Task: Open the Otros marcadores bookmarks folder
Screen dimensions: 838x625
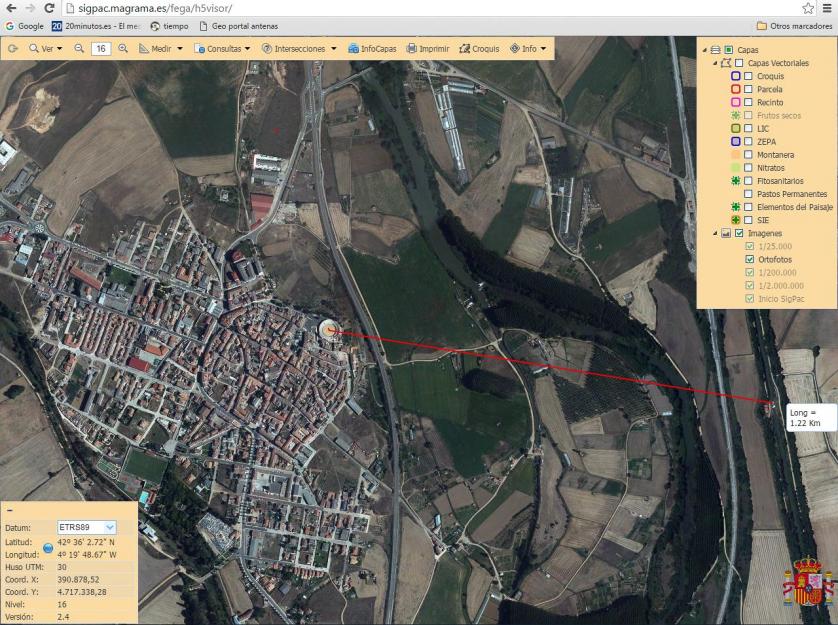Action: tap(794, 26)
